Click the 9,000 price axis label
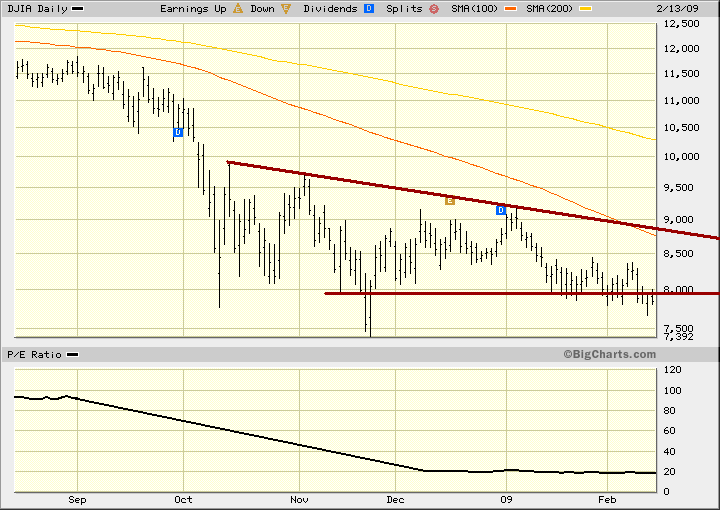This screenshot has height=510, width=720. pyautogui.click(x=679, y=220)
